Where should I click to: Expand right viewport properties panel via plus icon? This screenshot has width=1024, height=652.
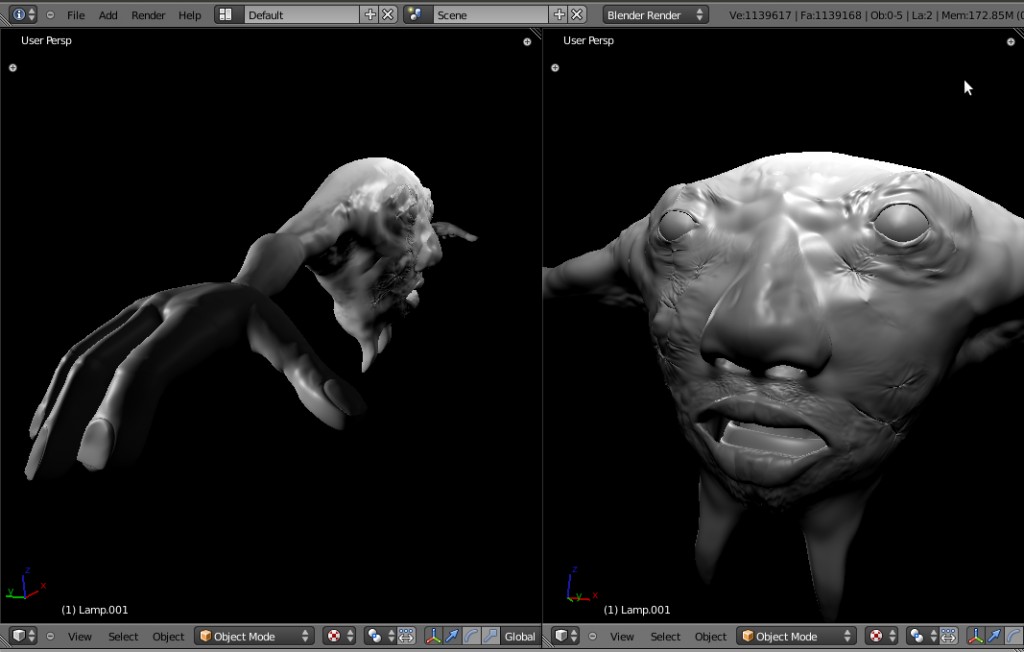pos(1009,42)
